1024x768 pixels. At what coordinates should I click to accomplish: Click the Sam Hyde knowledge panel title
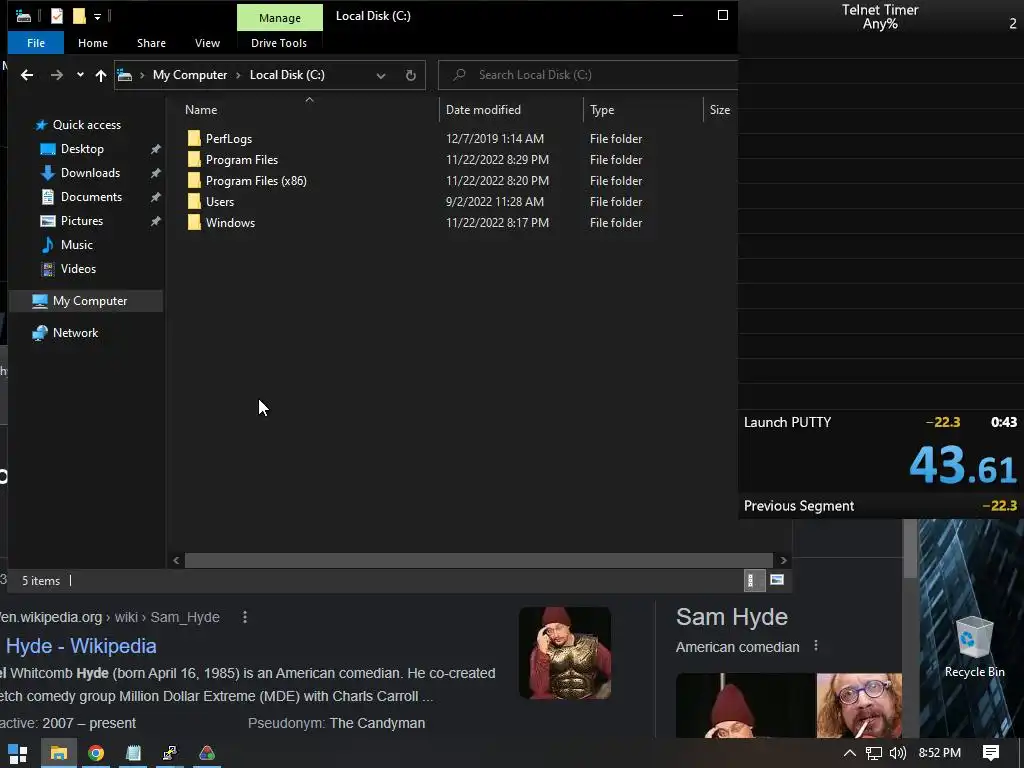(731, 617)
